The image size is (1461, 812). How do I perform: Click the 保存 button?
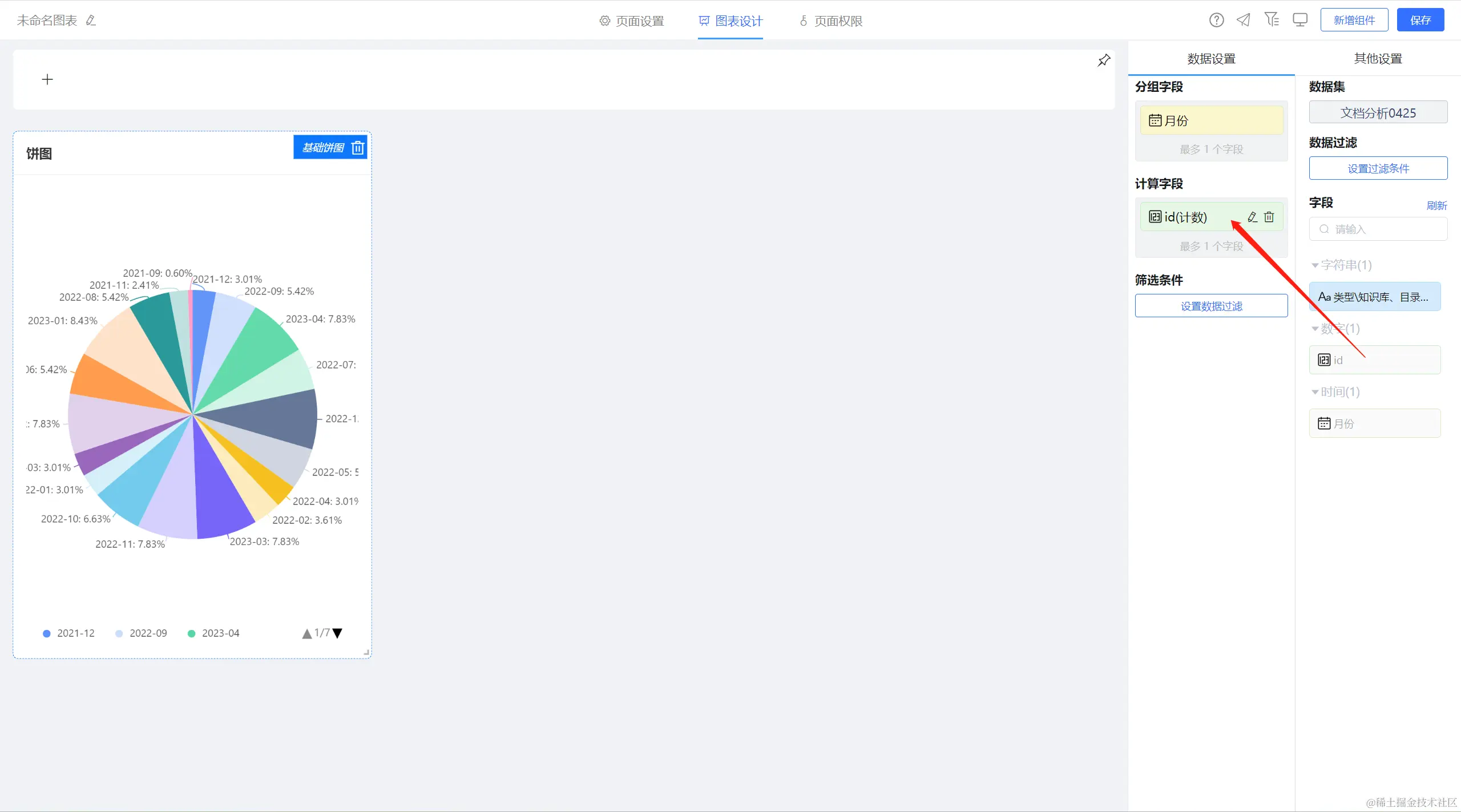[x=1420, y=21]
